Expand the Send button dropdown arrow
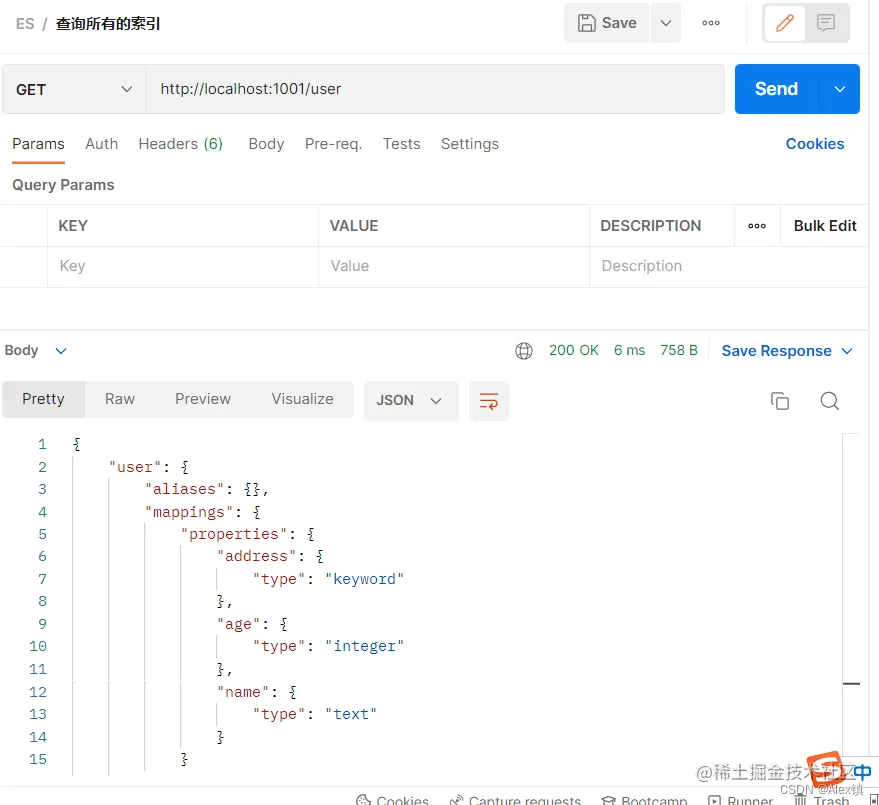 pos(839,89)
